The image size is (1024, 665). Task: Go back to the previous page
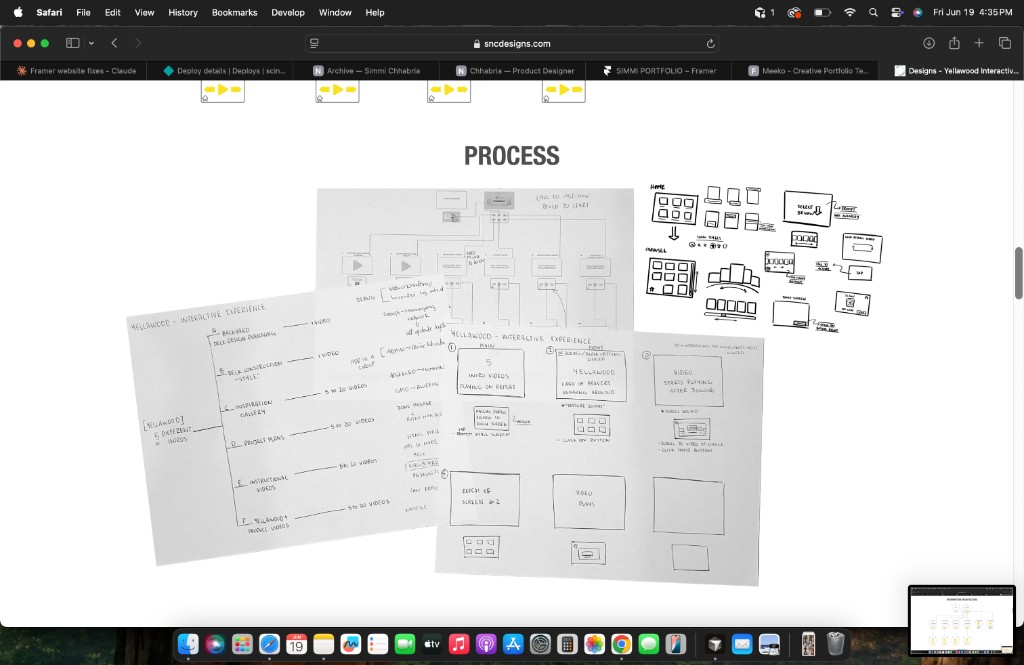114,43
